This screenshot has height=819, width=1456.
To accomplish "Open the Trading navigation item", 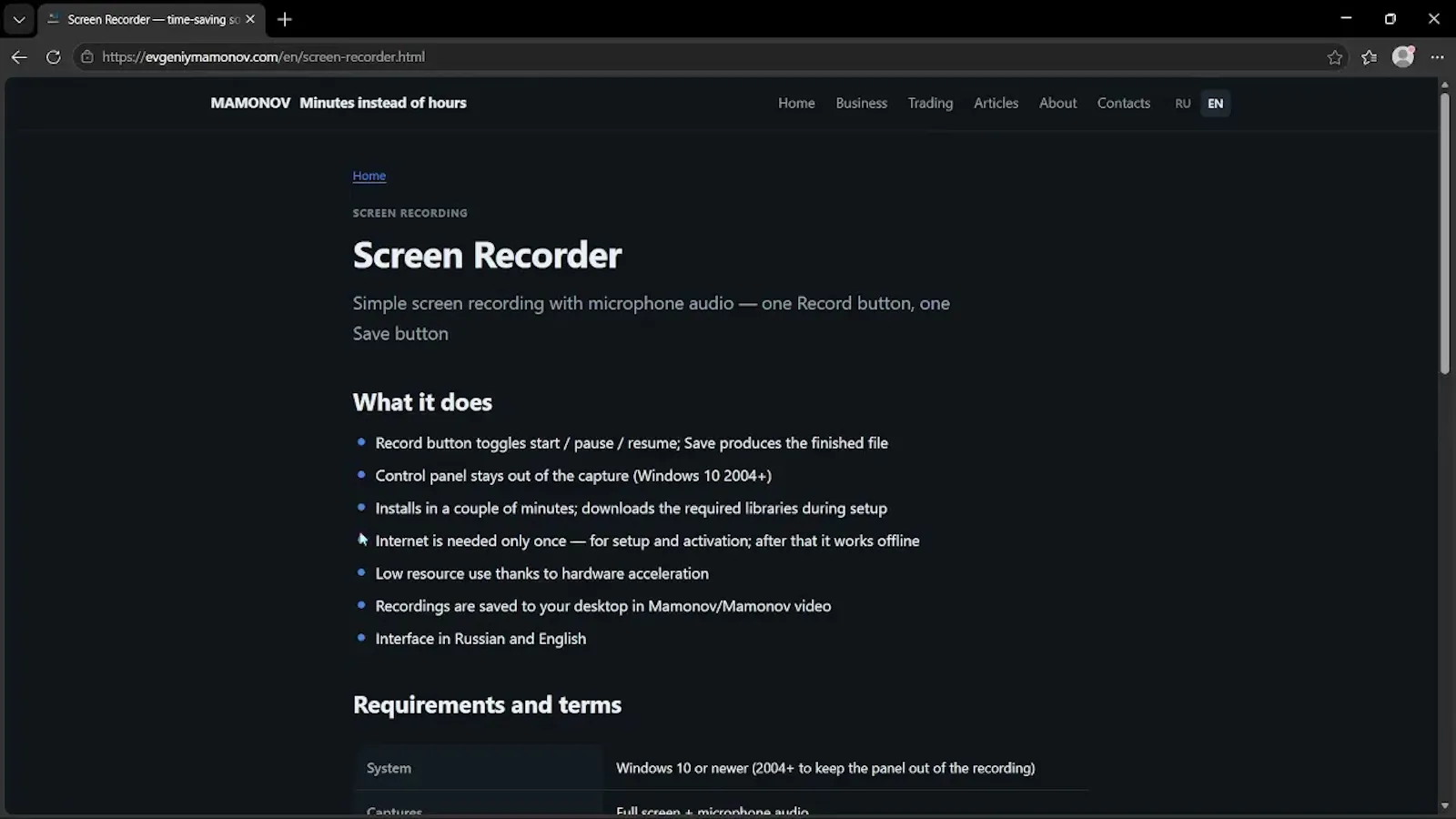I will pyautogui.click(x=930, y=103).
